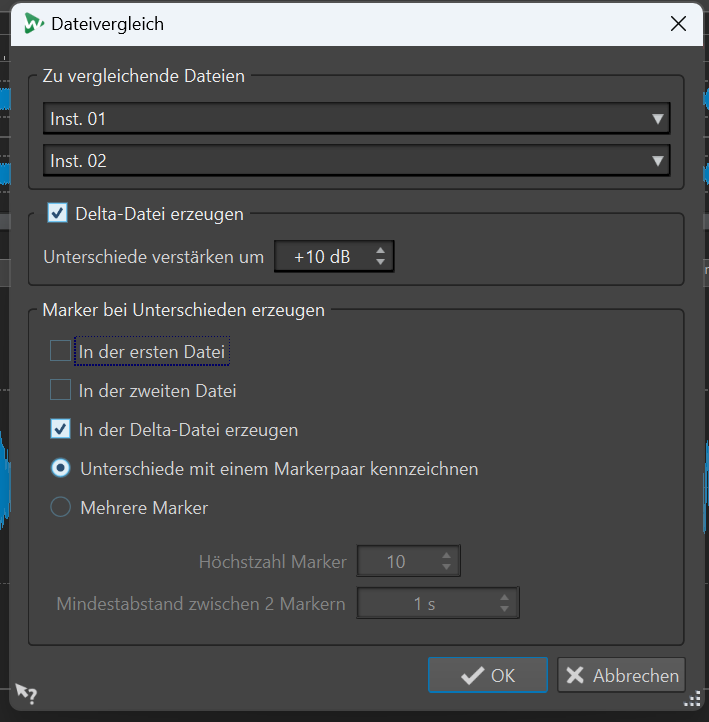
Task: Click into the +10 dB value field
Action: [x=322, y=257]
